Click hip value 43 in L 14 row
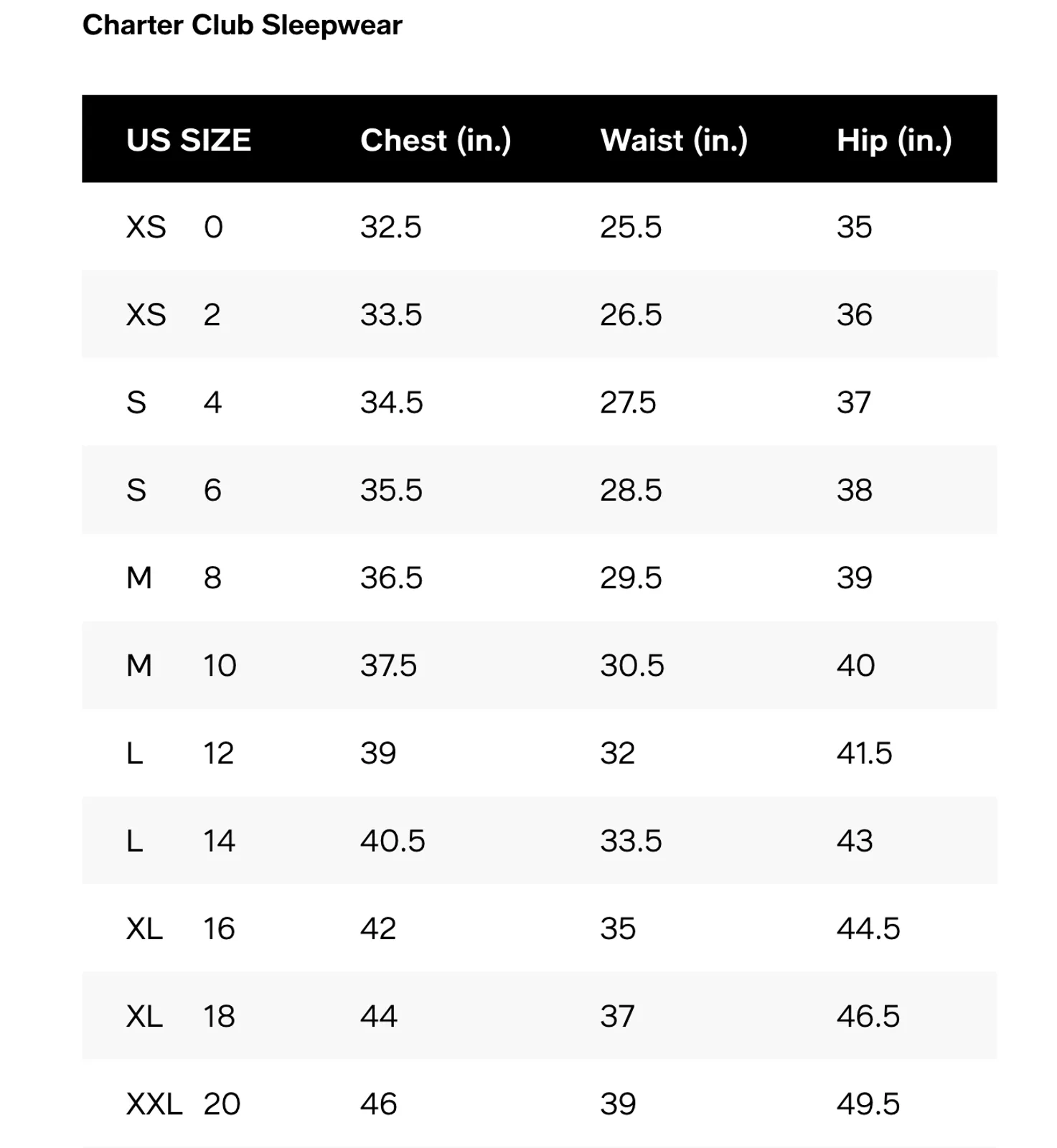1057x1148 pixels. (x=855, y=841)
